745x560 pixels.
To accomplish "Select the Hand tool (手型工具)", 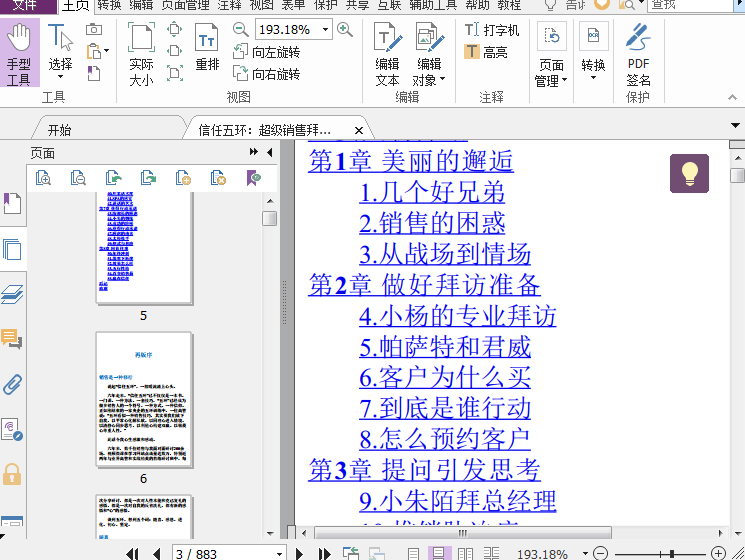I will 19,53.
